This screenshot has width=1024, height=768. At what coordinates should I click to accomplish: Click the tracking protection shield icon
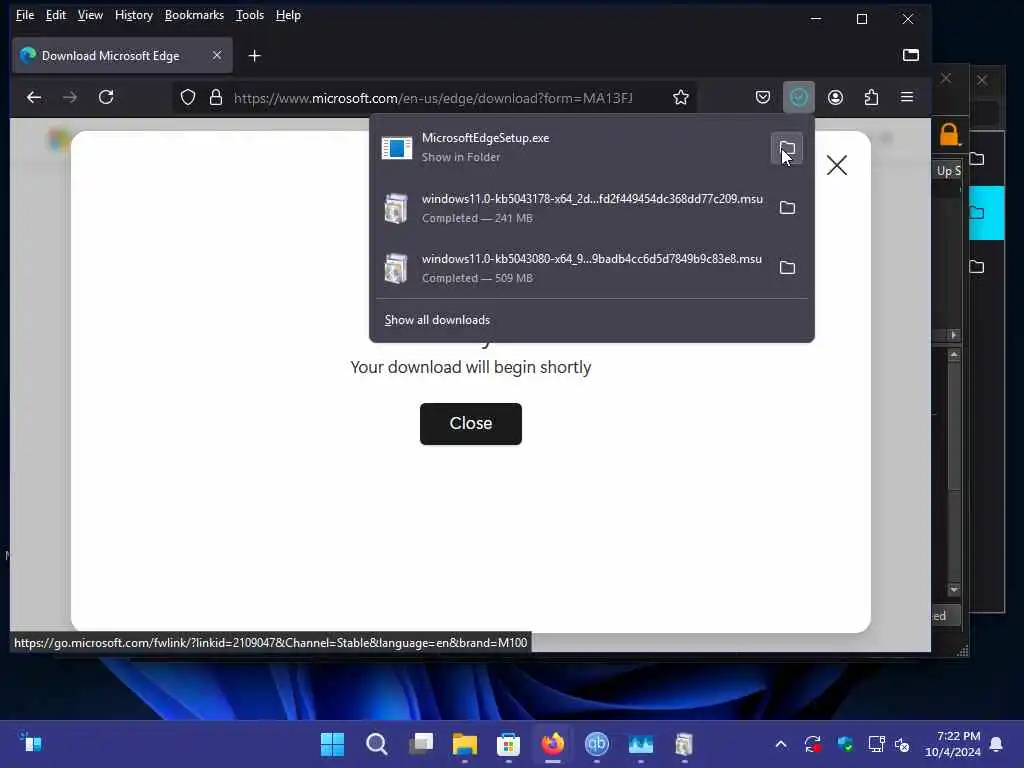[188, 98]
